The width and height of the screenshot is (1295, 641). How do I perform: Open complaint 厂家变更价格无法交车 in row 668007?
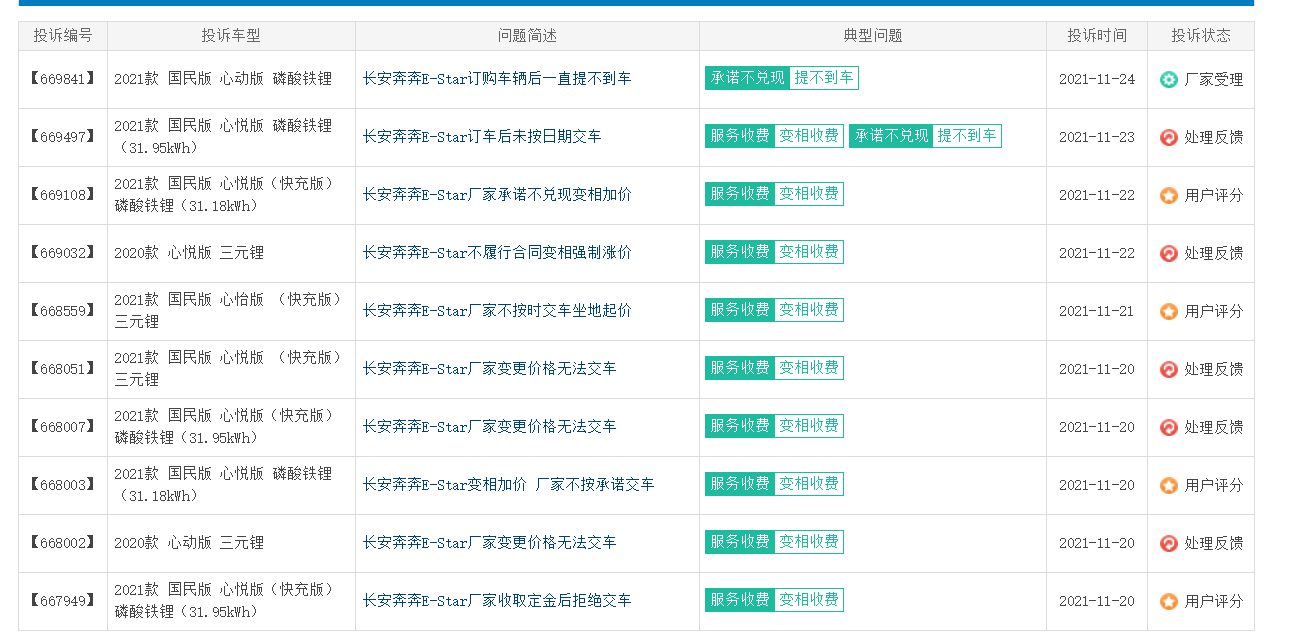[489, 427]
